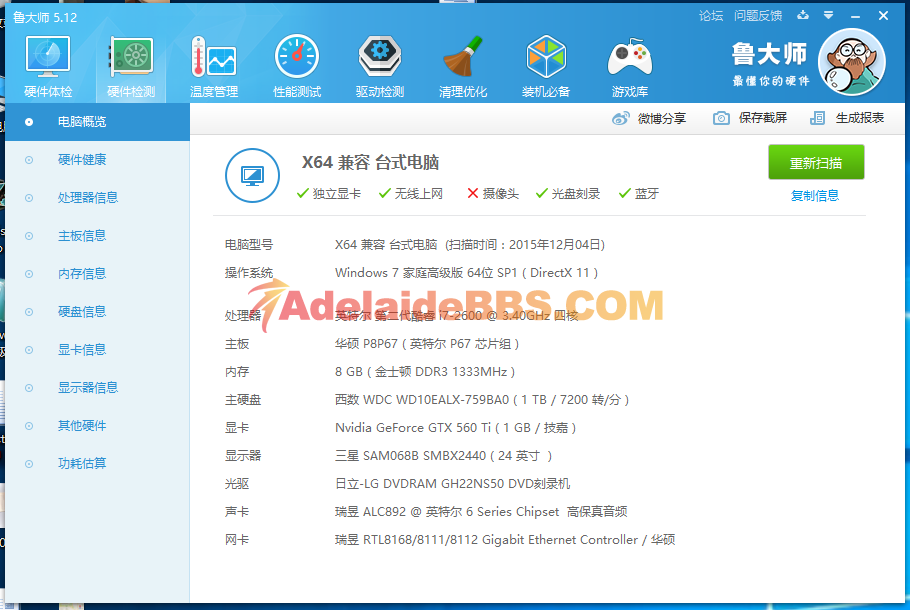
Task: Click the report generation icon
Action: tap(817, 118)
